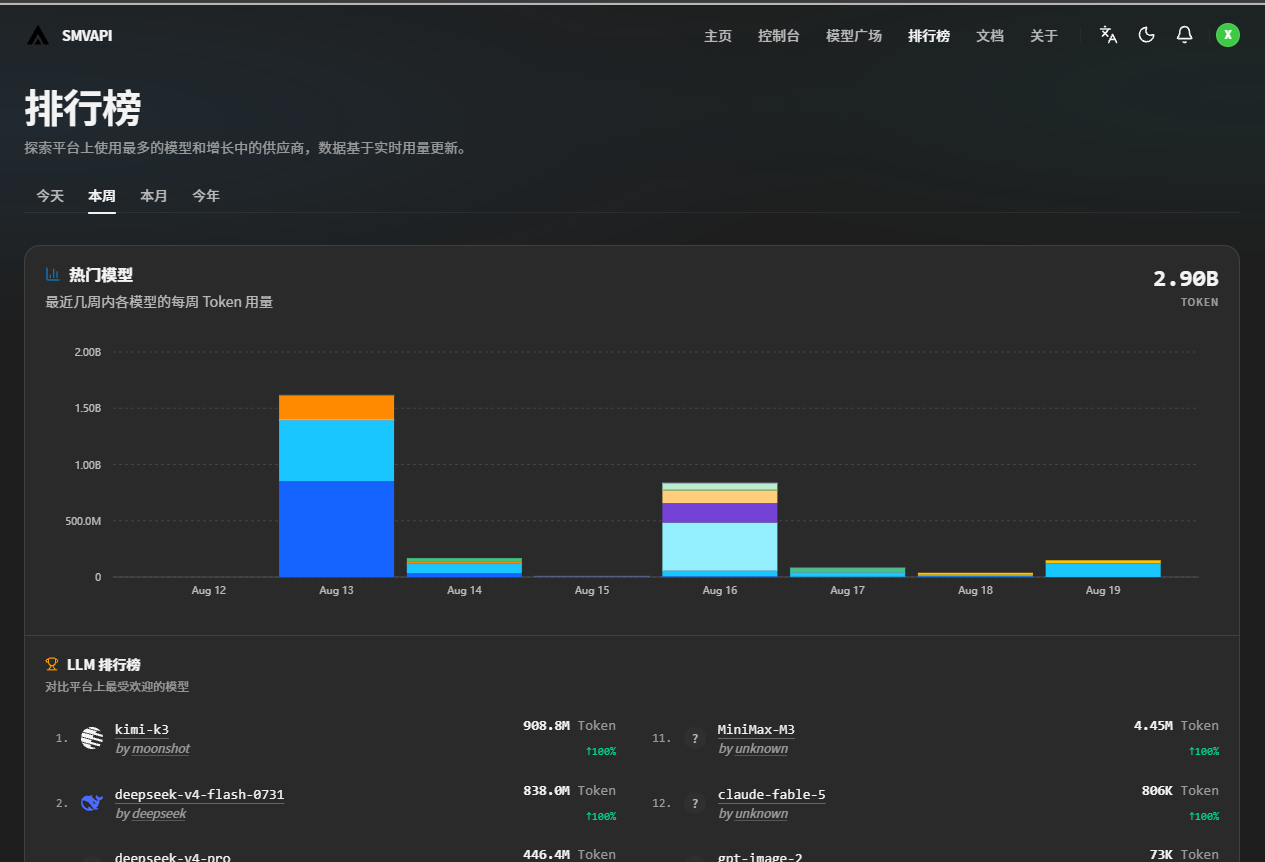The image size is (1265, 862).
Task: Open the language translation switcher
Action: (x=1108, y=35)
